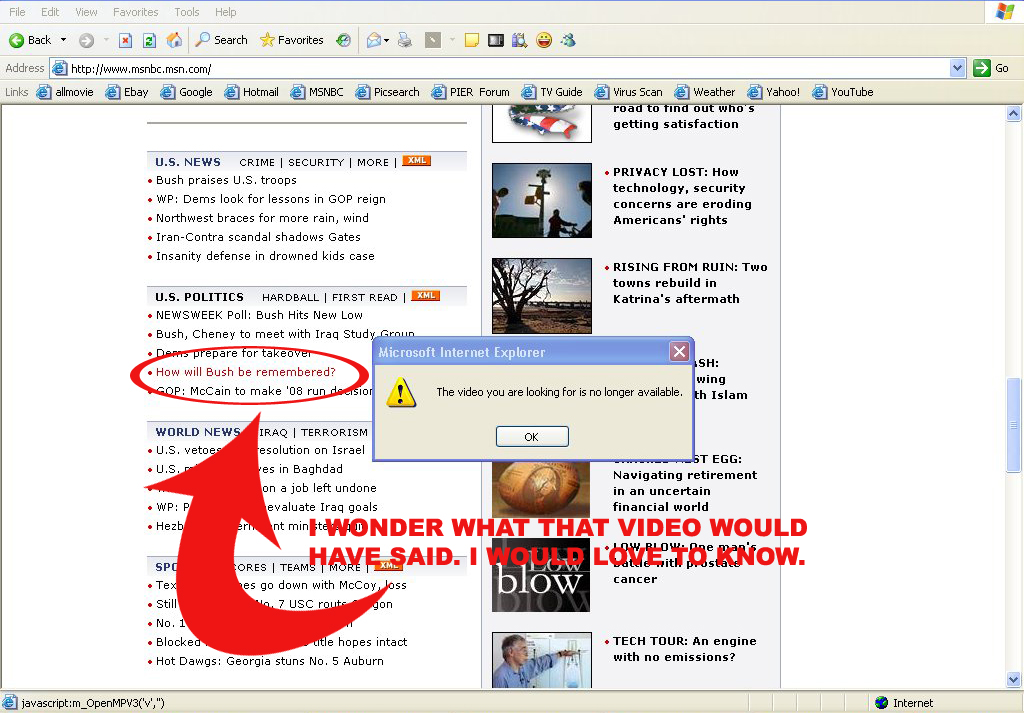Screen dimensions: 1024x713
Task: Click the Windows flag logo in menu bar
Action: (x=1004, y=12)
